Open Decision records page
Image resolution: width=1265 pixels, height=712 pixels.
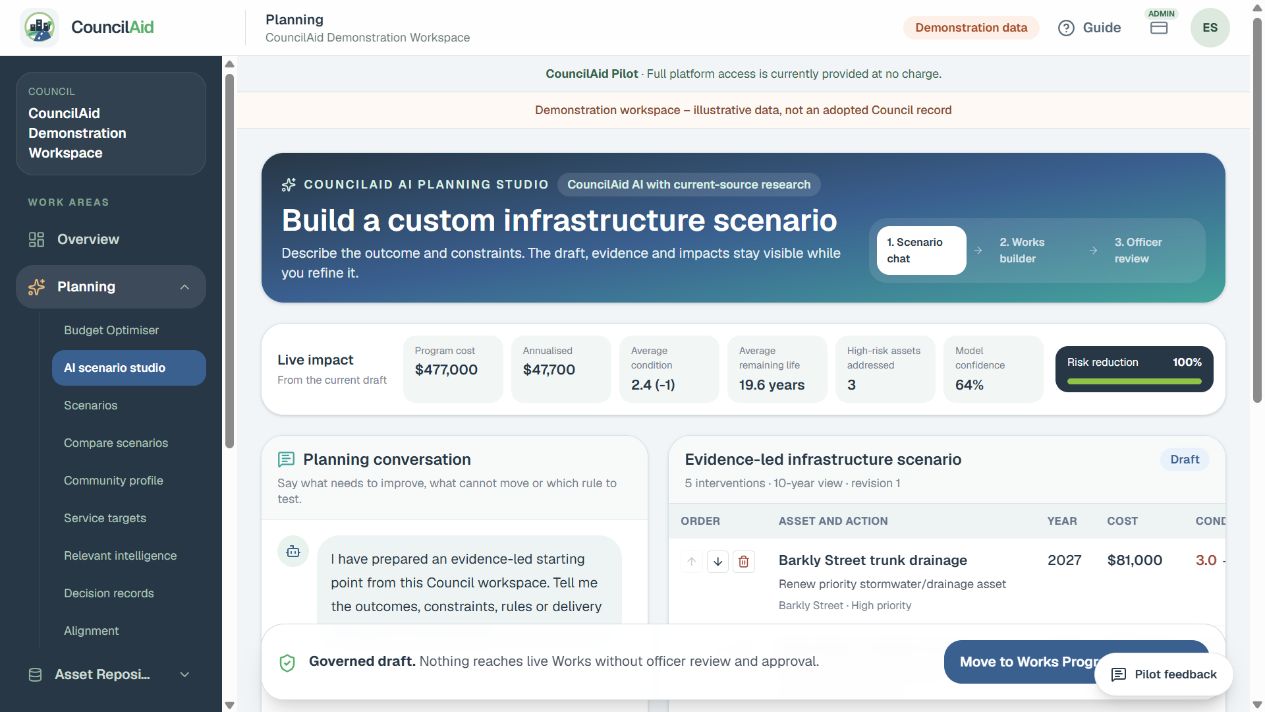point(129,593)
